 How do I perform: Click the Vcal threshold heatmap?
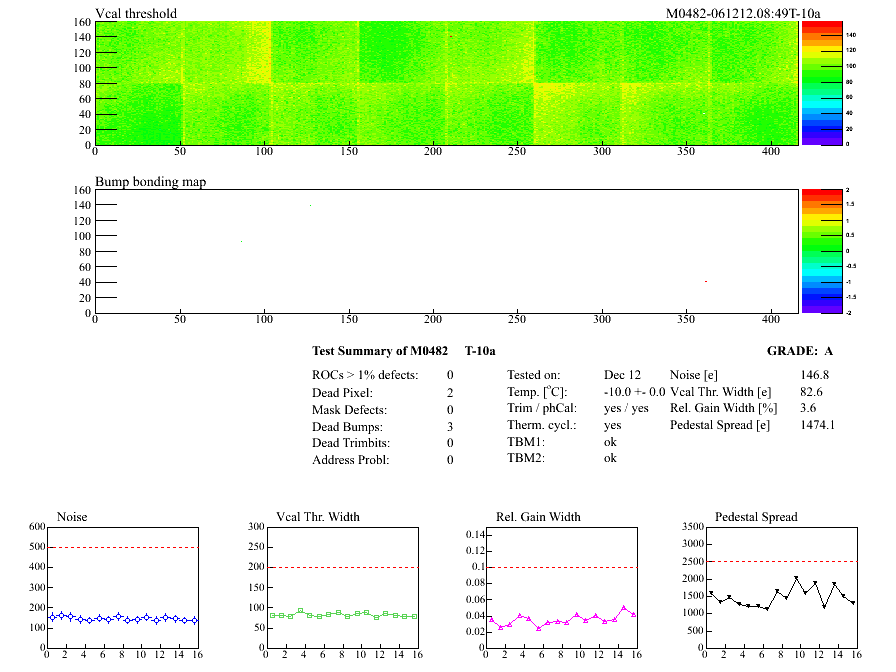pyautogui.click(x=446, y=83)
